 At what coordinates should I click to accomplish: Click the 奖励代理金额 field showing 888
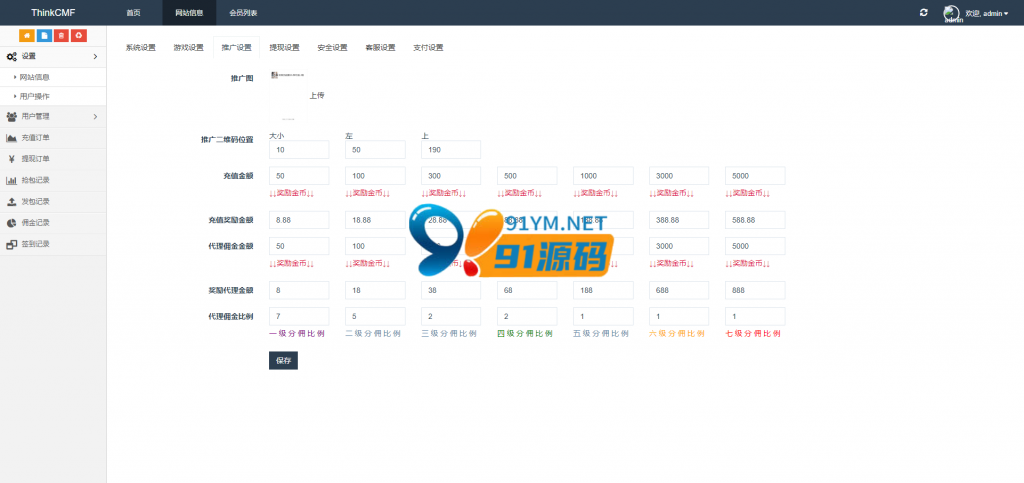756,290
